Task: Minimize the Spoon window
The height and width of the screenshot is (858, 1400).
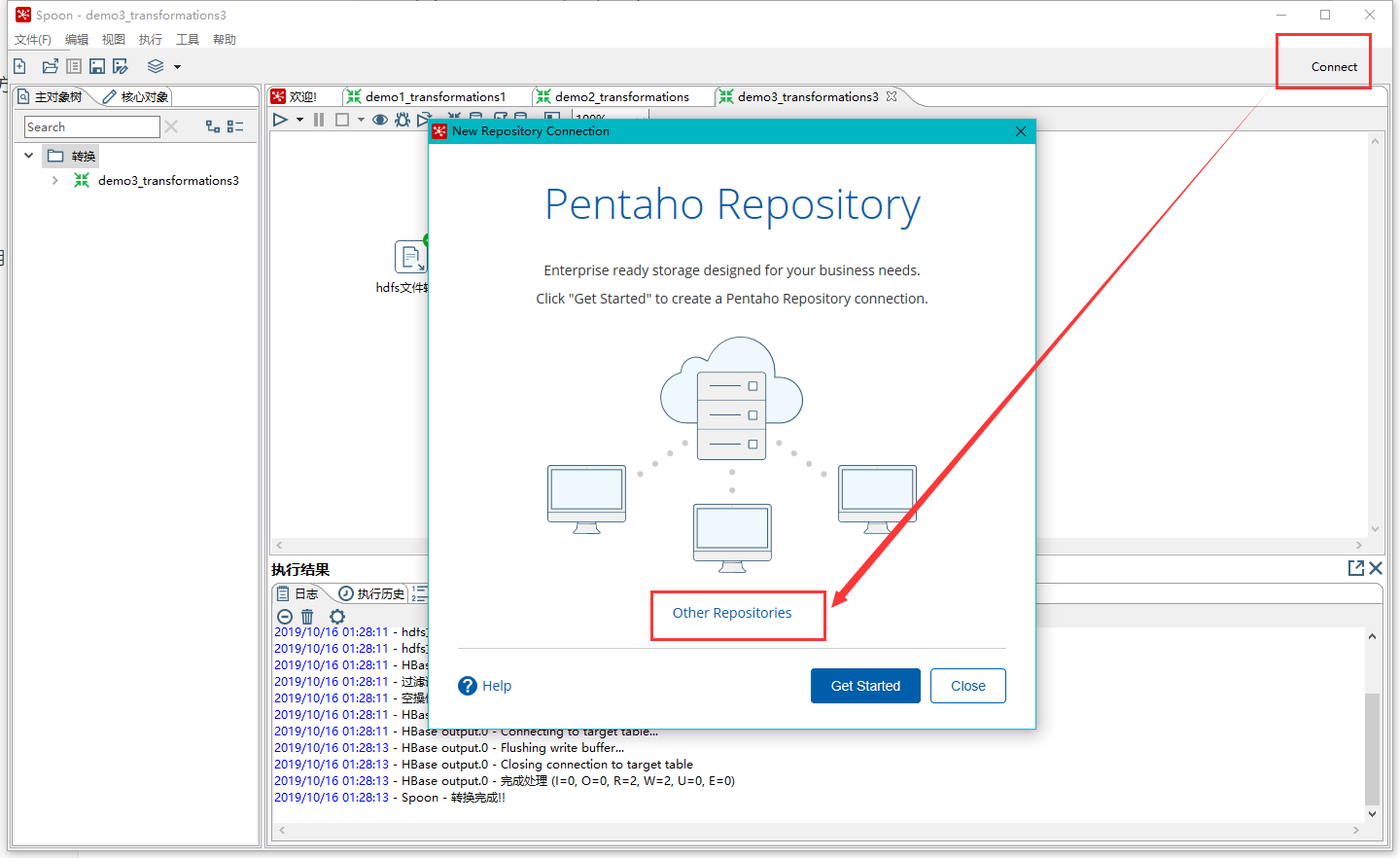Action: point(1281,15)
